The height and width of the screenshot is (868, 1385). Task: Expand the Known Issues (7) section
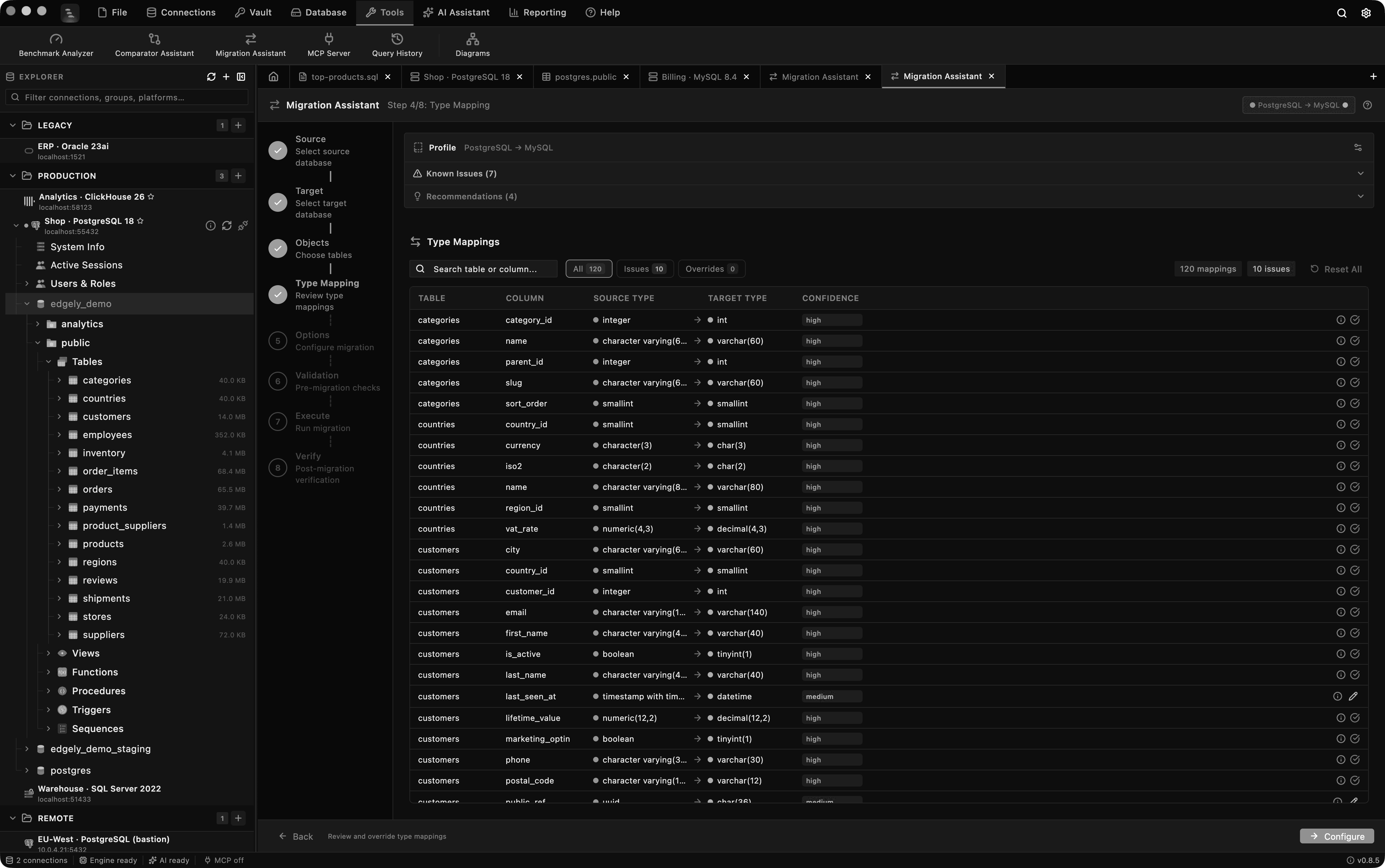pyautogui.click(x=888, y=173)
